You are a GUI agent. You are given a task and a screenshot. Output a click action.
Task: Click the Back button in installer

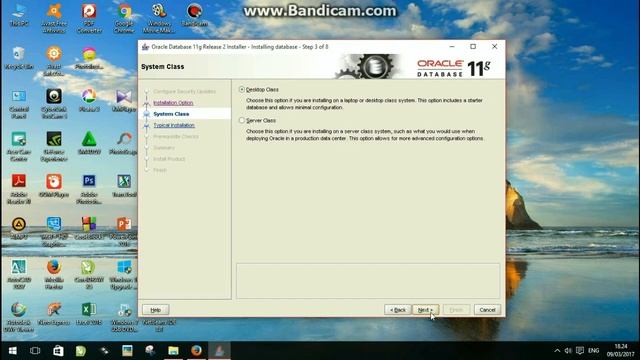tap(398, 310)
